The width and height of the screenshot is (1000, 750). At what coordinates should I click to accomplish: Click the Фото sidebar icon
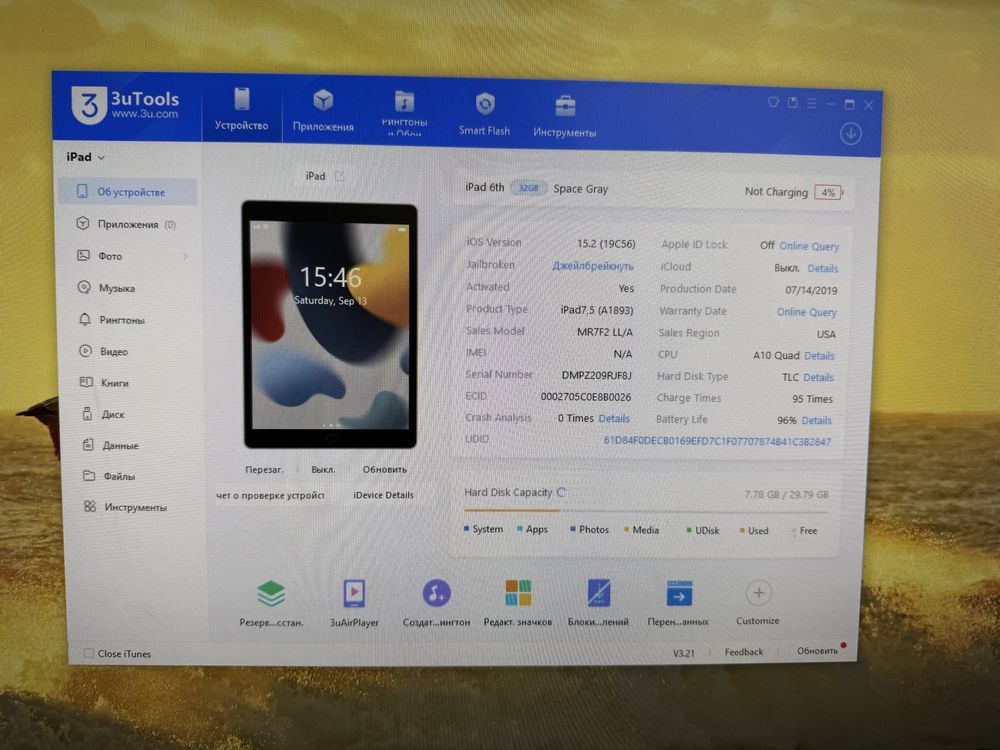(84, 256)
